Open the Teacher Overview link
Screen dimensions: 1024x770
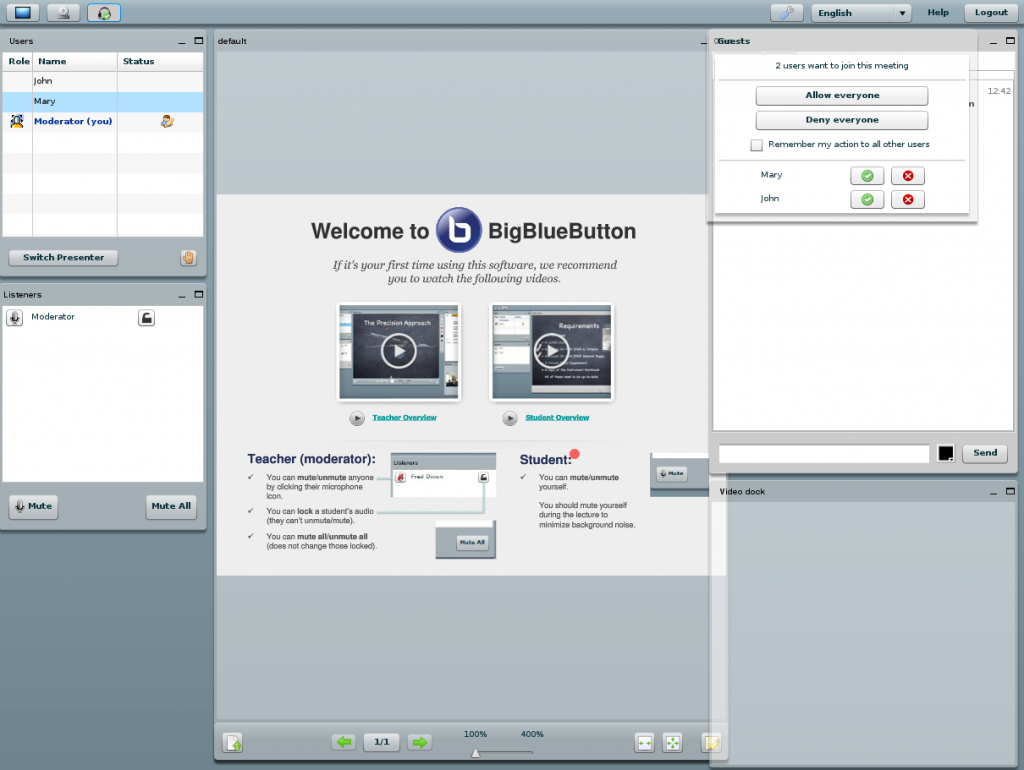(404, 418)
